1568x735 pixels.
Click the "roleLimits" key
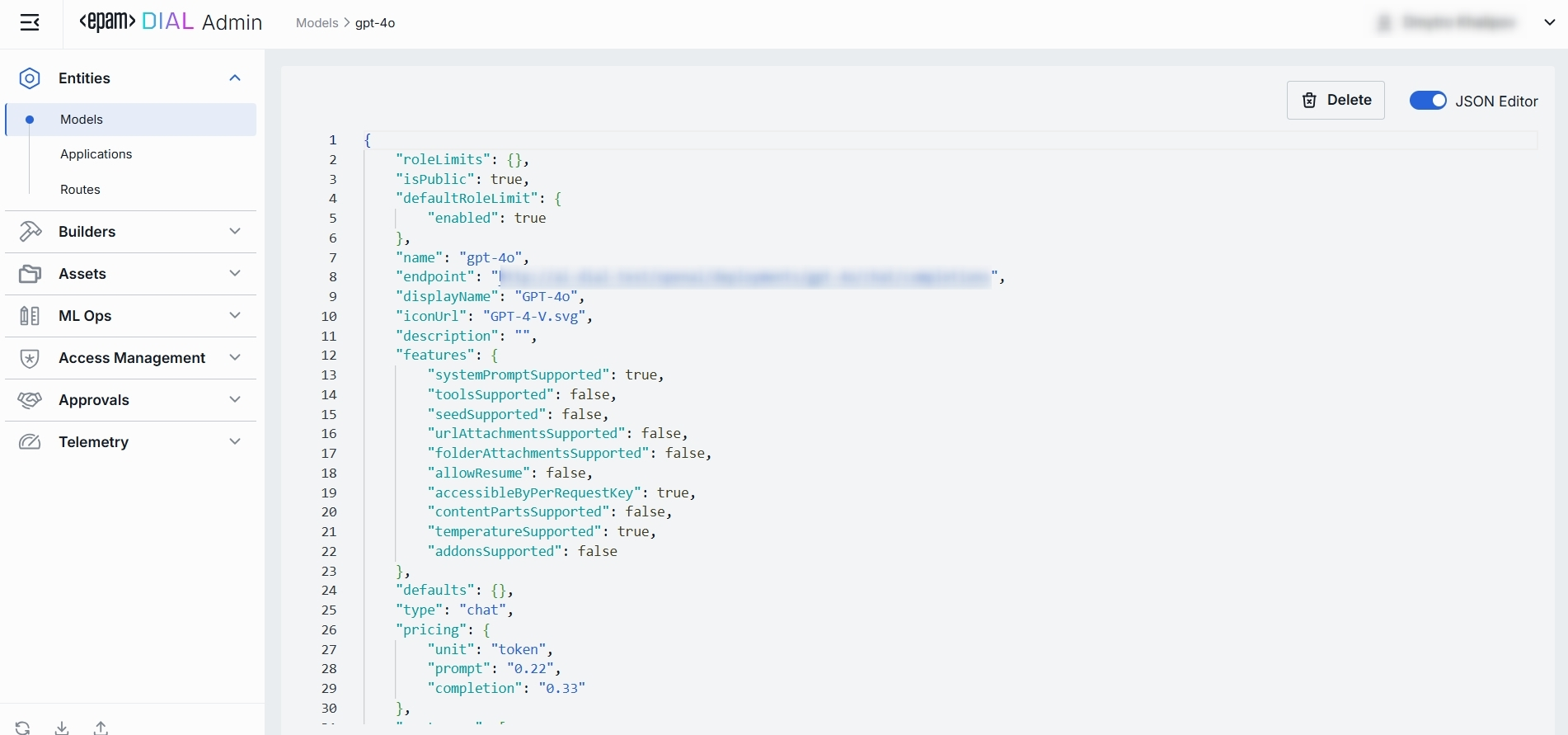click(443, 159)
